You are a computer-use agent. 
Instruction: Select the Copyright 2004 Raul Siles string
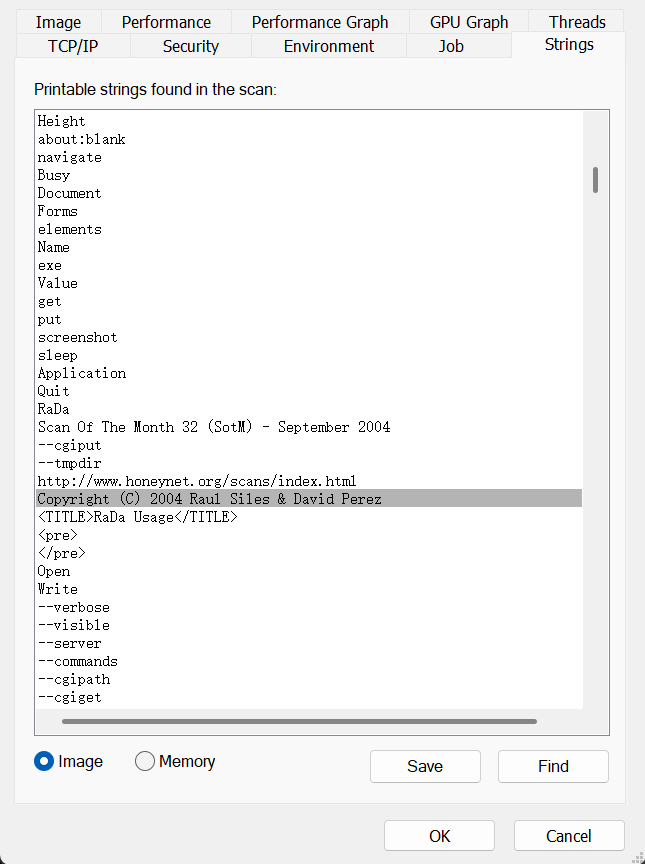(x=309, y=499)
